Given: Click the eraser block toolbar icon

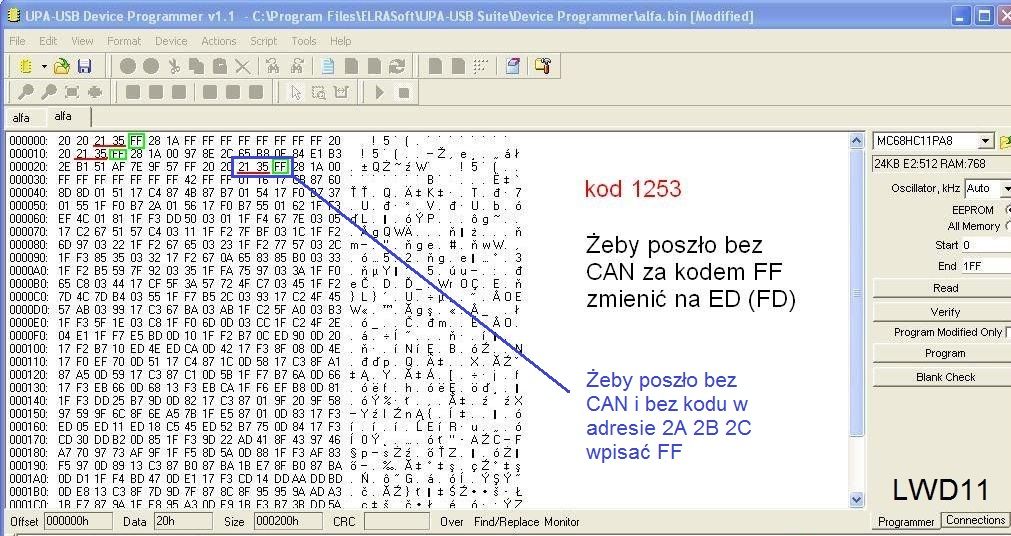Looking at the screenshot, I should (x=513, y=66).
